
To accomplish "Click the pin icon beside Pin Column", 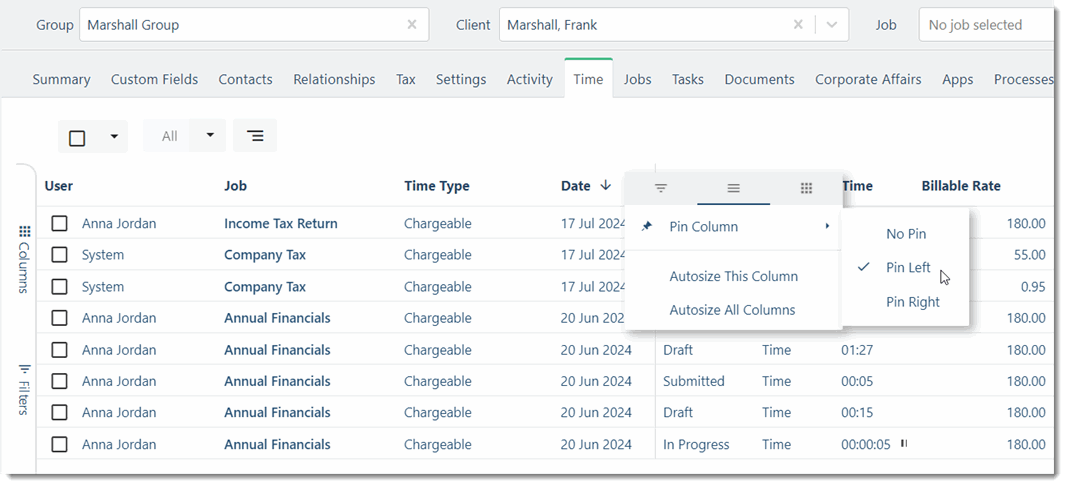I will [x=647, y=226].
